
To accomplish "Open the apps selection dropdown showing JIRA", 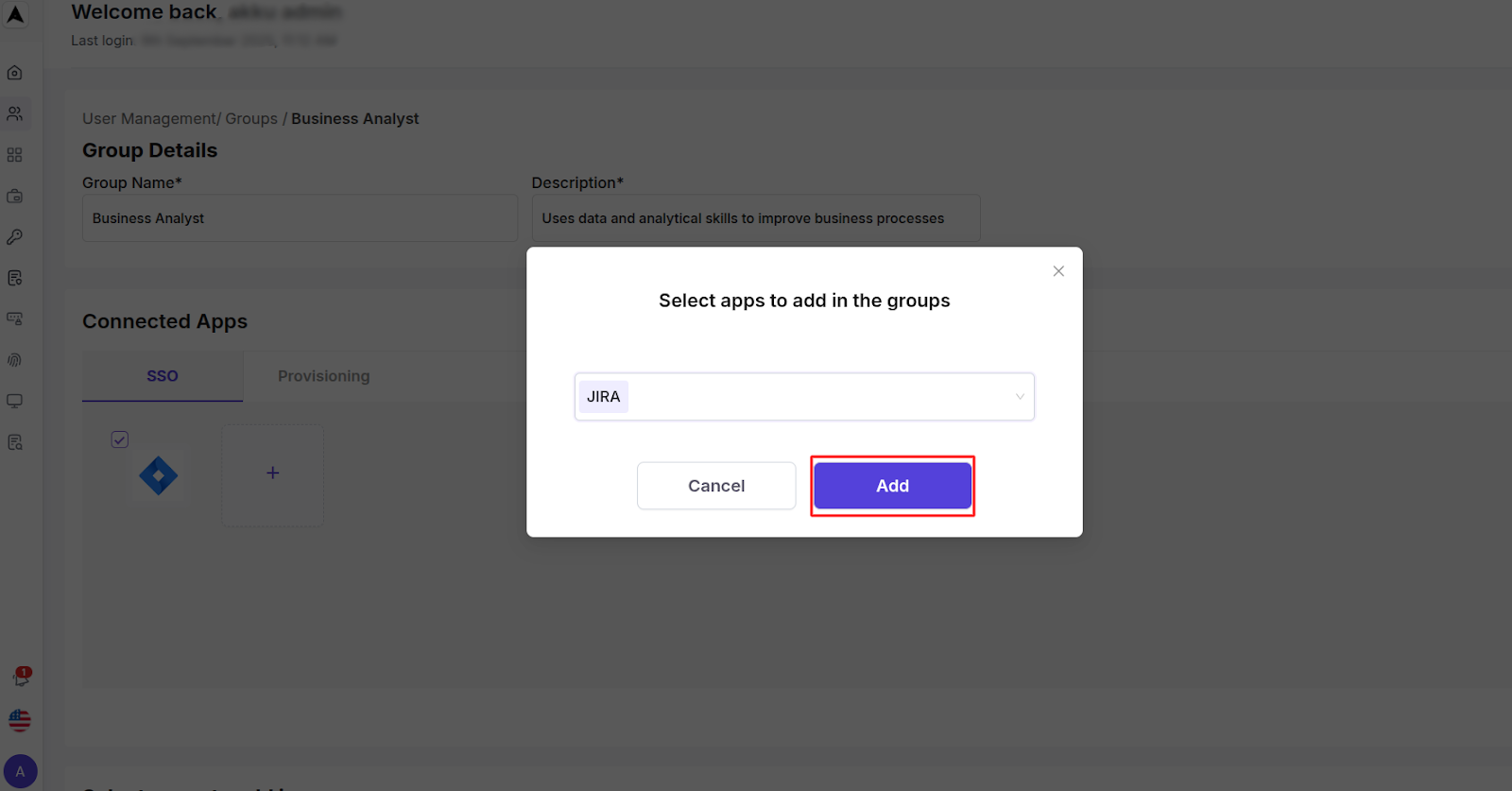I will pyautogui.click(x=803, y=396).
